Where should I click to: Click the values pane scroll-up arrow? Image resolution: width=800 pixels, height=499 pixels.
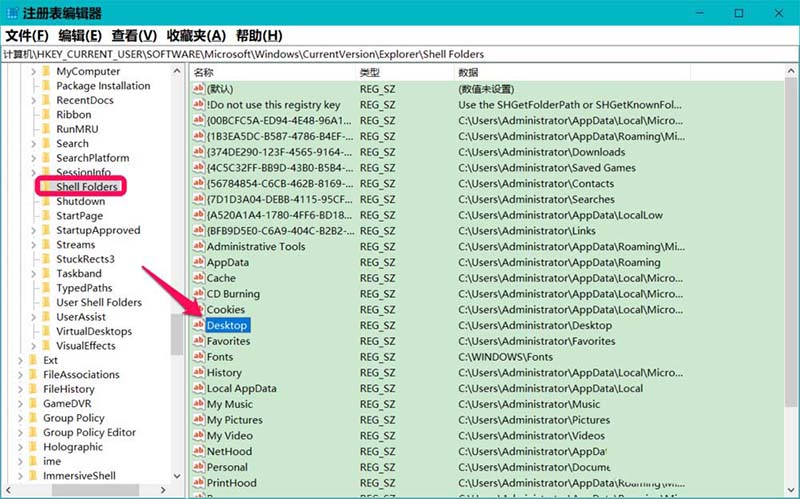tap(791, 71)
